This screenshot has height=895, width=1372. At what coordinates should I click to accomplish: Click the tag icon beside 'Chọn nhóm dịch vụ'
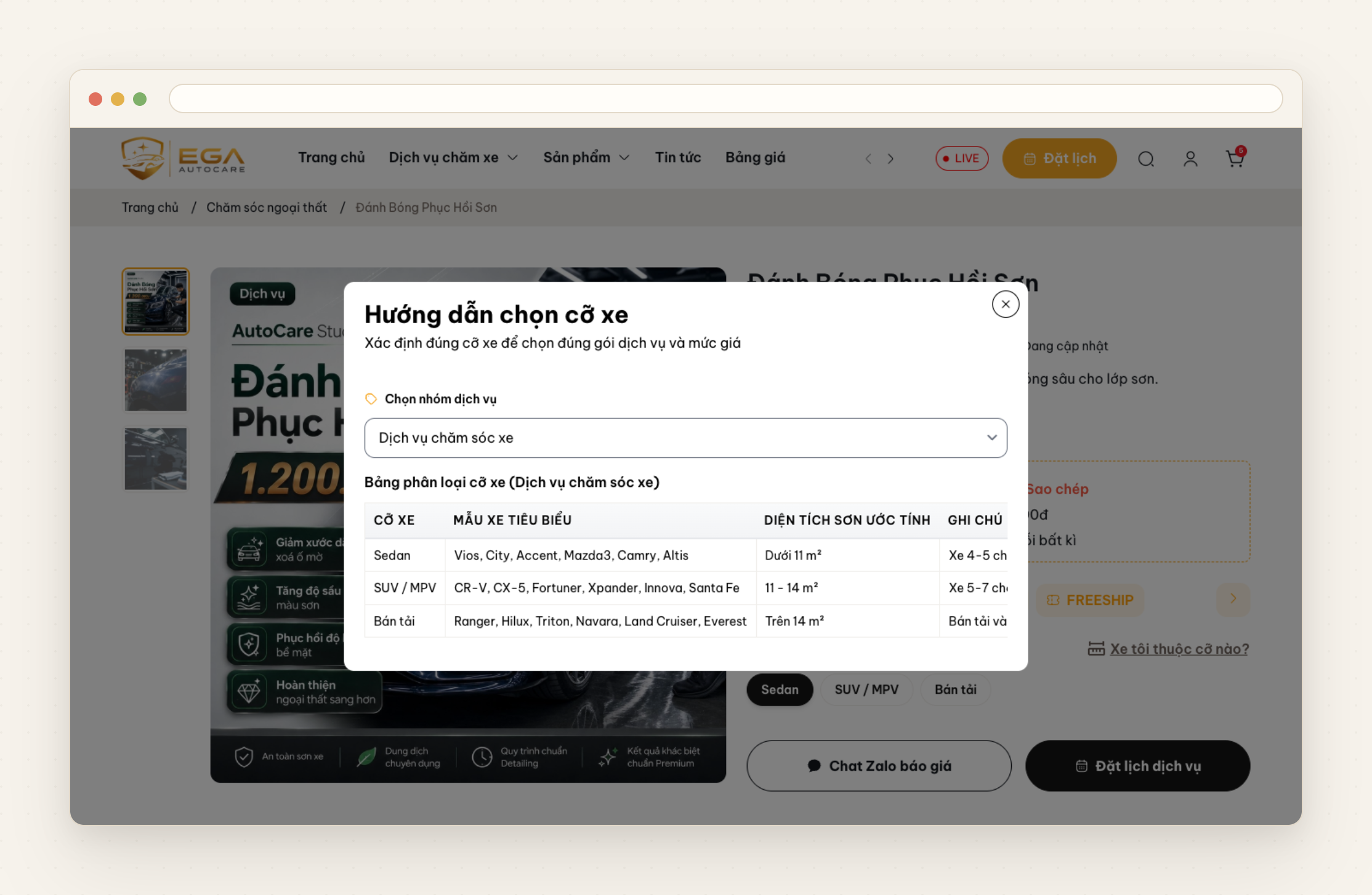click(x=371, y=399)
